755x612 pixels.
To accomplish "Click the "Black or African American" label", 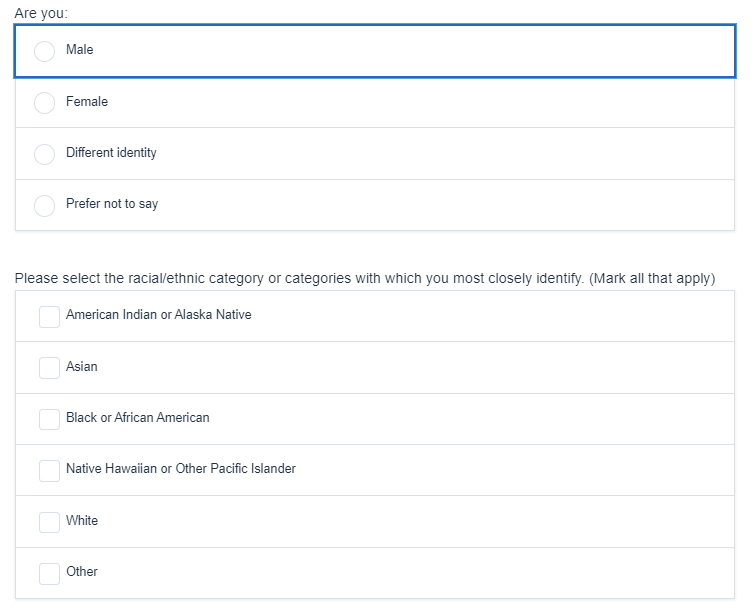I will 138,418.
